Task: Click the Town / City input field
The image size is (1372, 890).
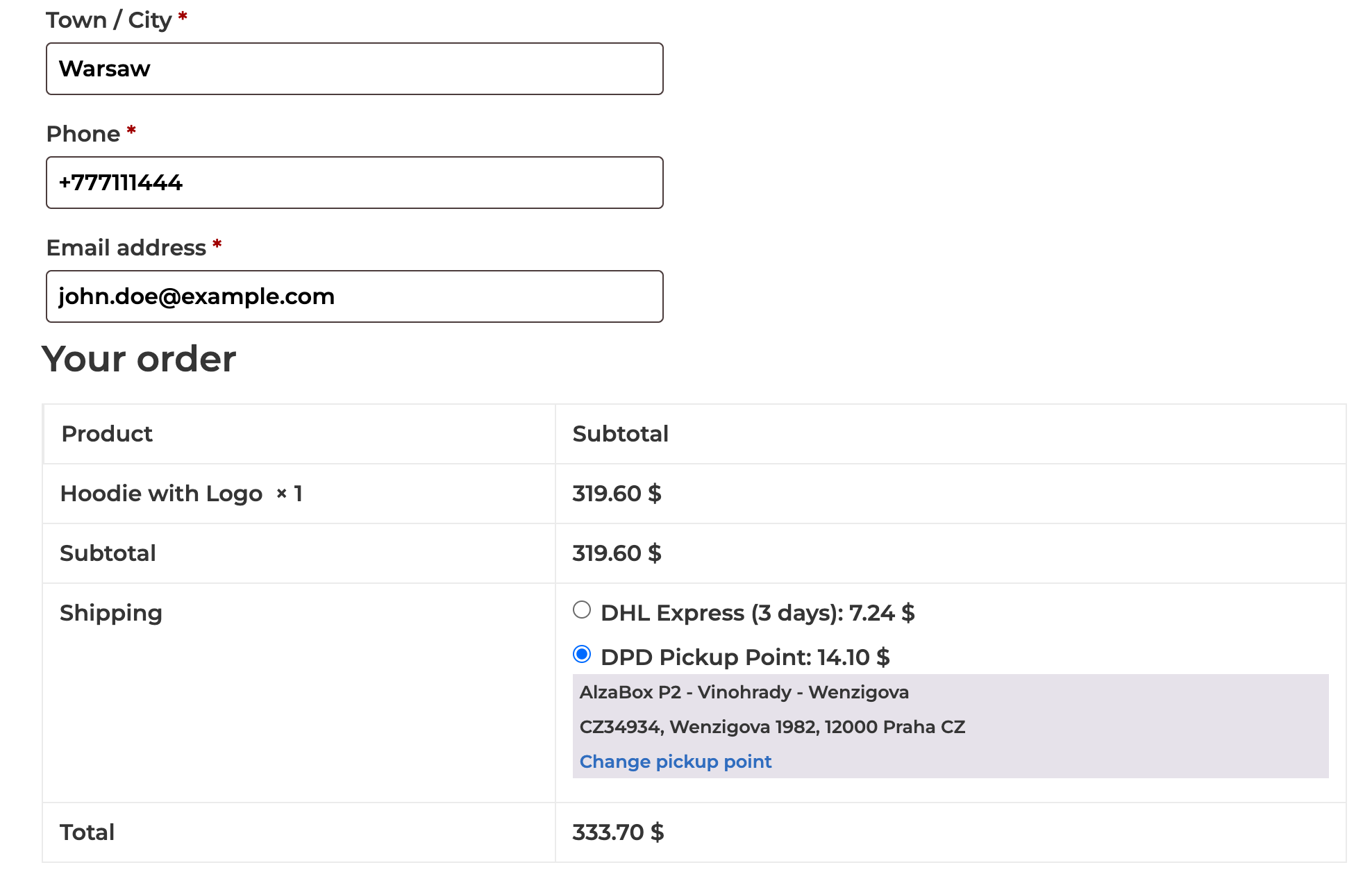Action: click(x=354, y=69)
